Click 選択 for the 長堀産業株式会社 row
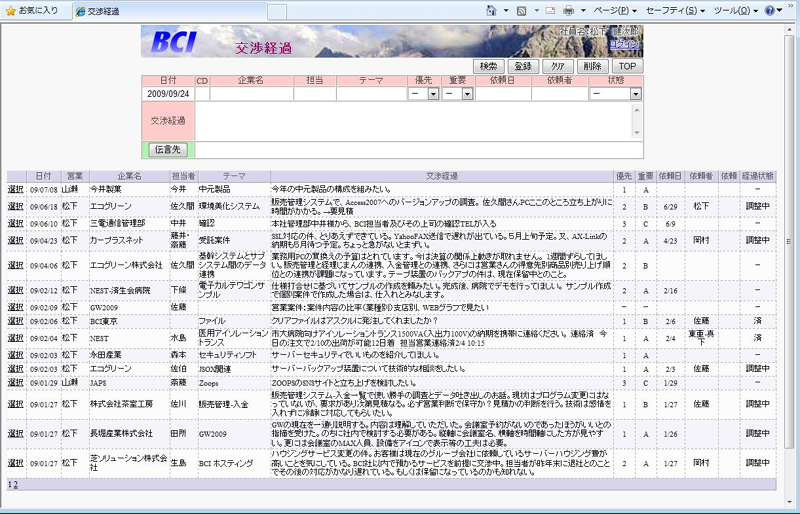800x514 pixels. coord(15,433)
